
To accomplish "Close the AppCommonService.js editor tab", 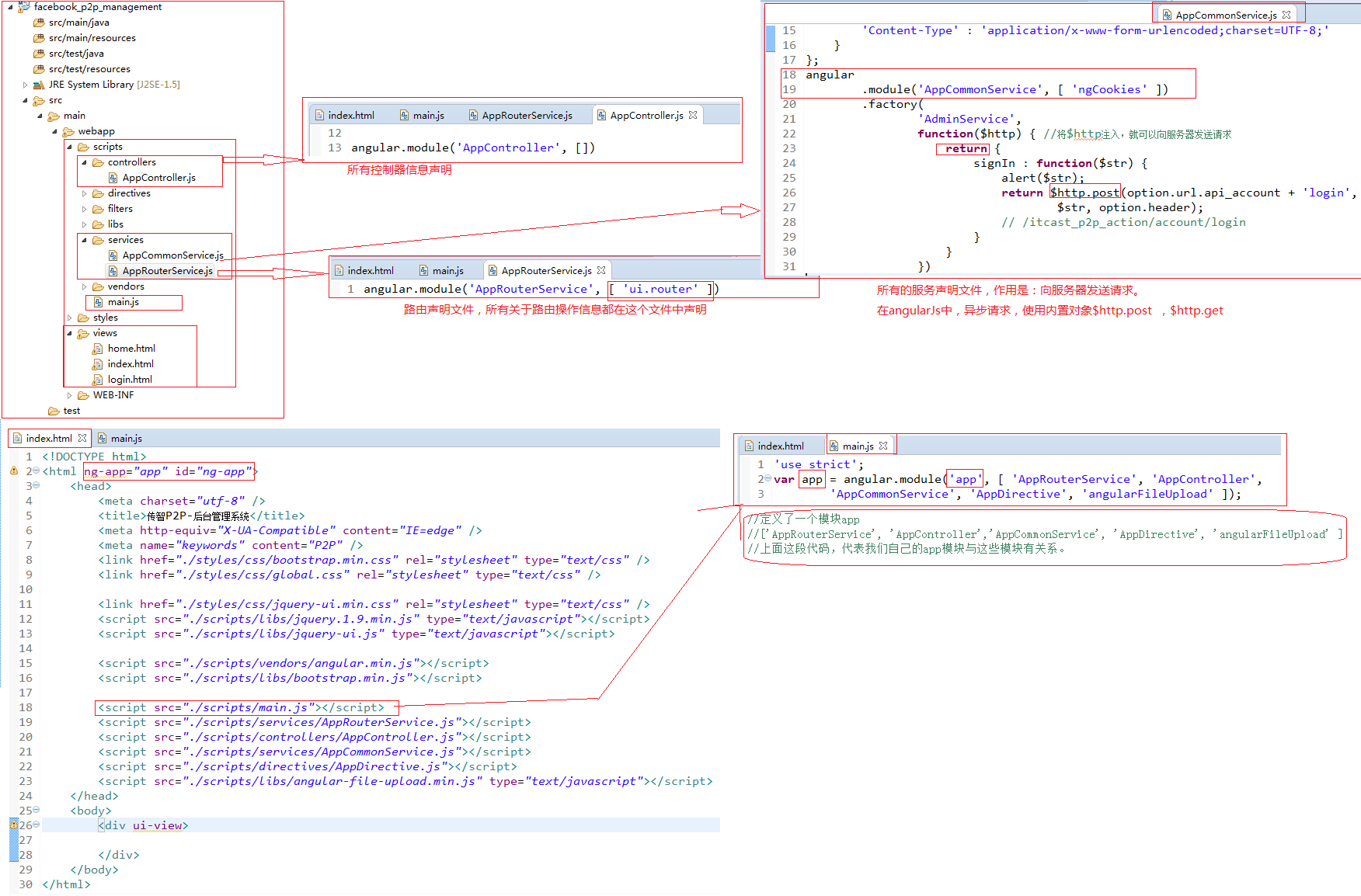I will click(x=1286, y=15).
